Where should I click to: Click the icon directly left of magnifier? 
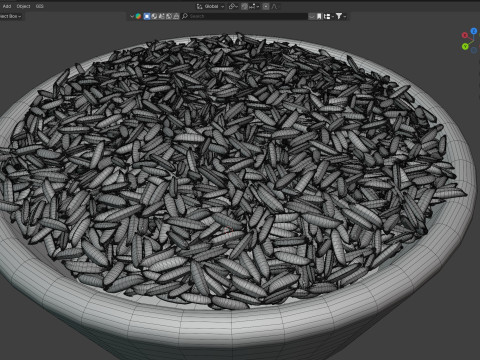(x=176, y=16)
